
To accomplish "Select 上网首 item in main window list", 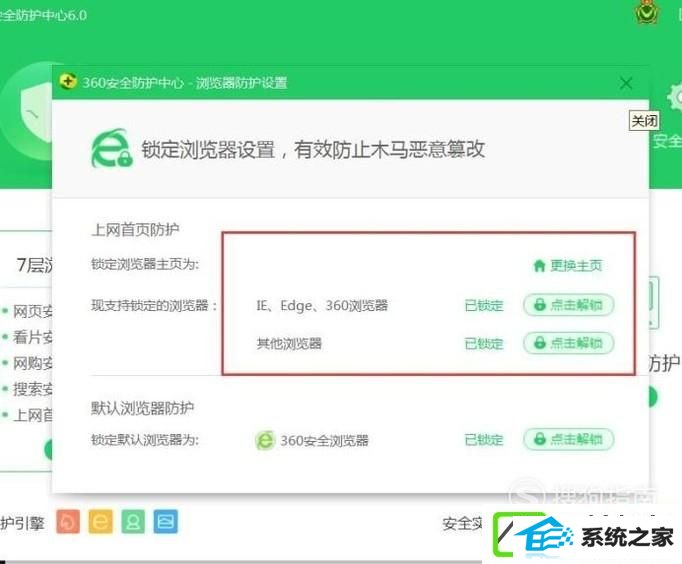I will coord(33,415).
